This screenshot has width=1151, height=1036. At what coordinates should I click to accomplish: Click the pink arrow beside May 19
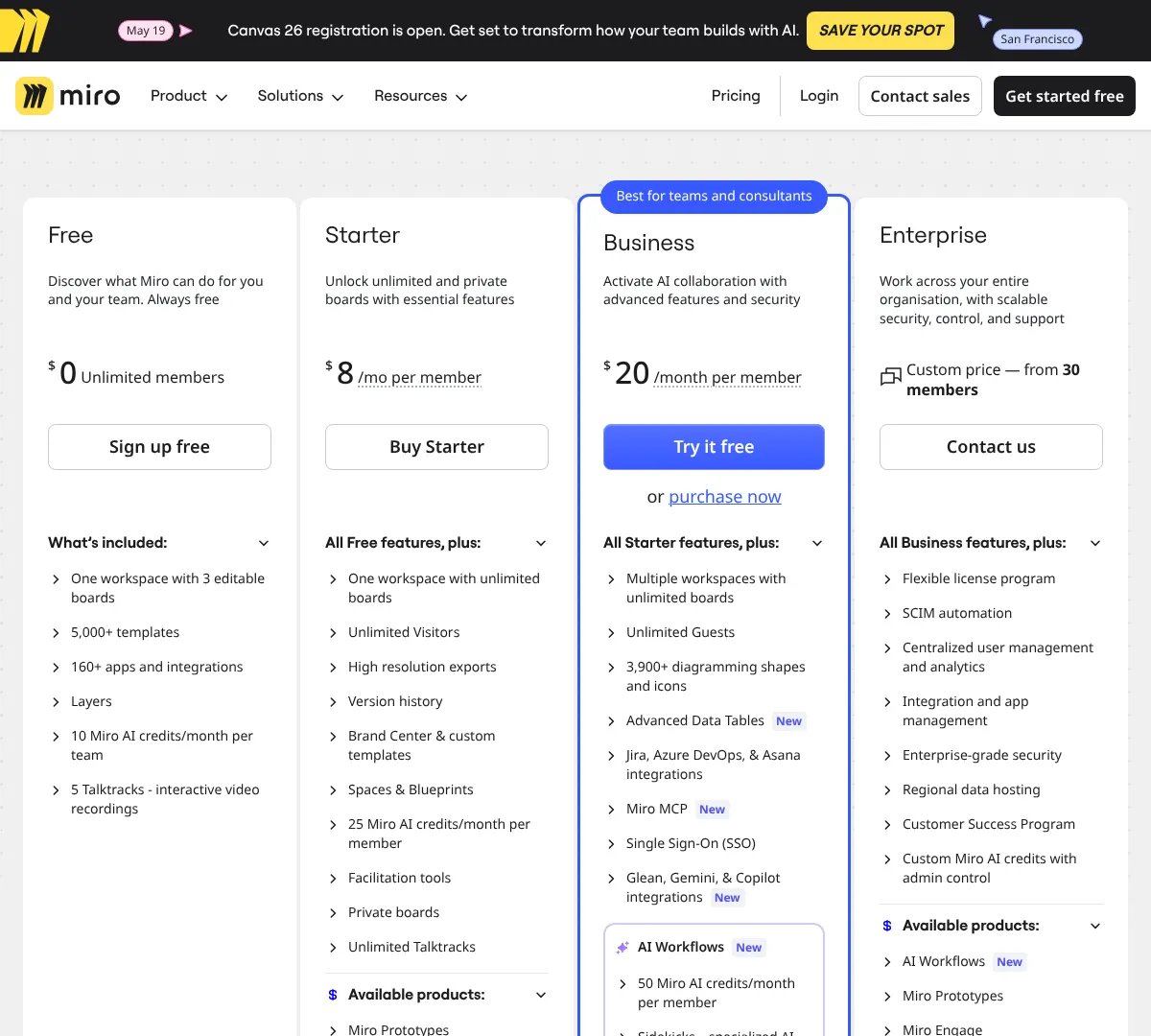[186, 31]
